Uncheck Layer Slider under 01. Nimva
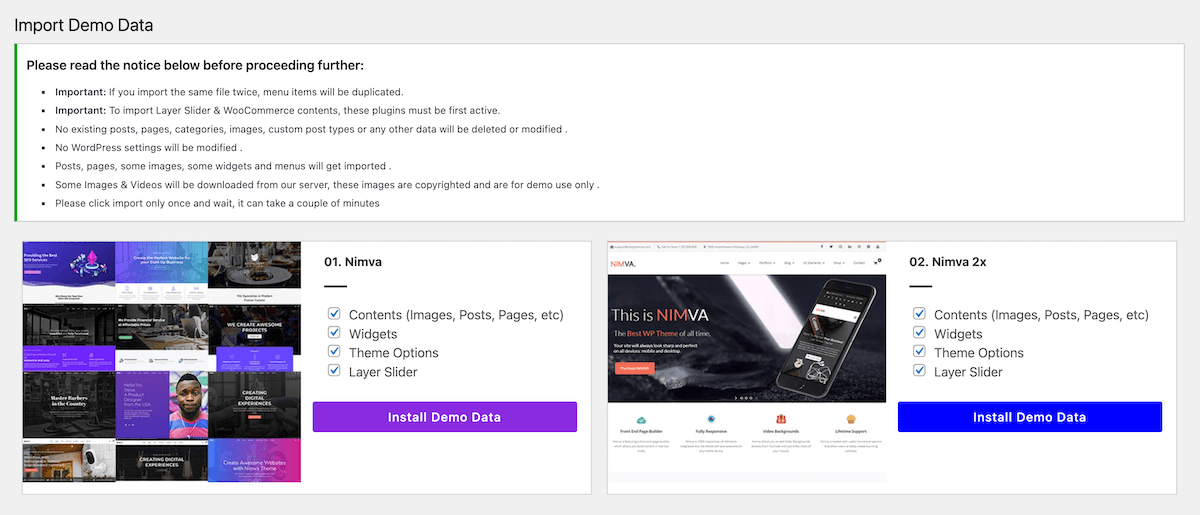The width and height of the screenshot is (1200, 515). pos(334,371)
